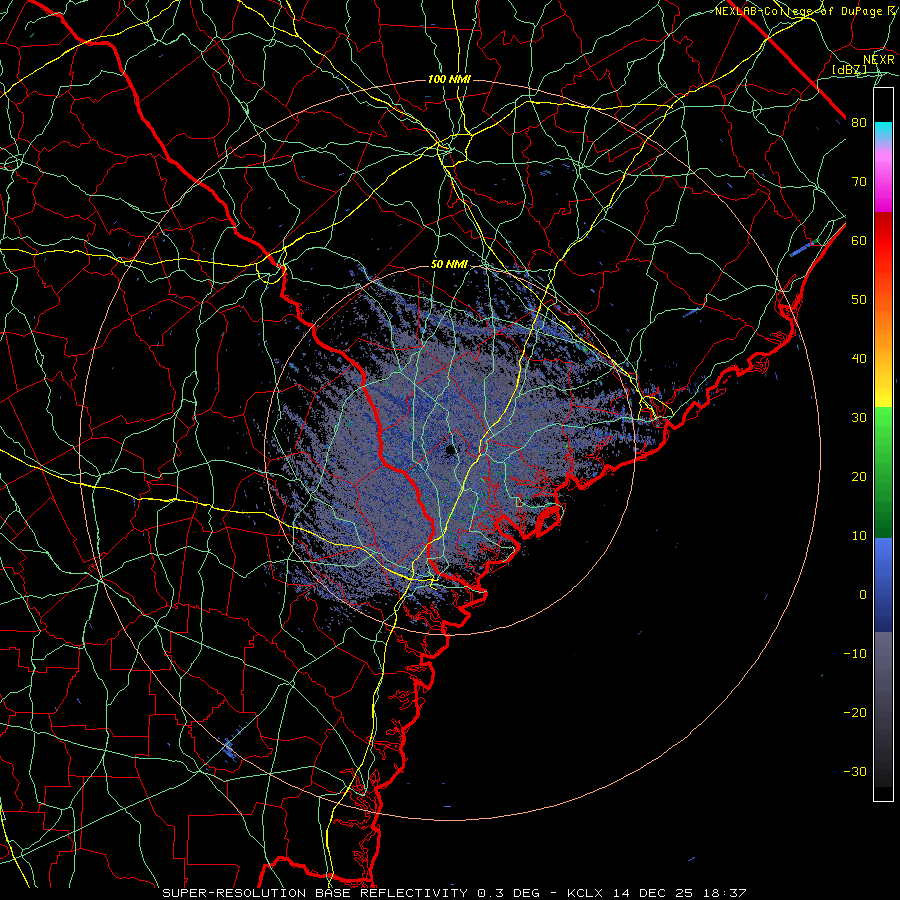Click the 0 value on the dBZ scale
The image size is (900, 900).
point(863,595)
